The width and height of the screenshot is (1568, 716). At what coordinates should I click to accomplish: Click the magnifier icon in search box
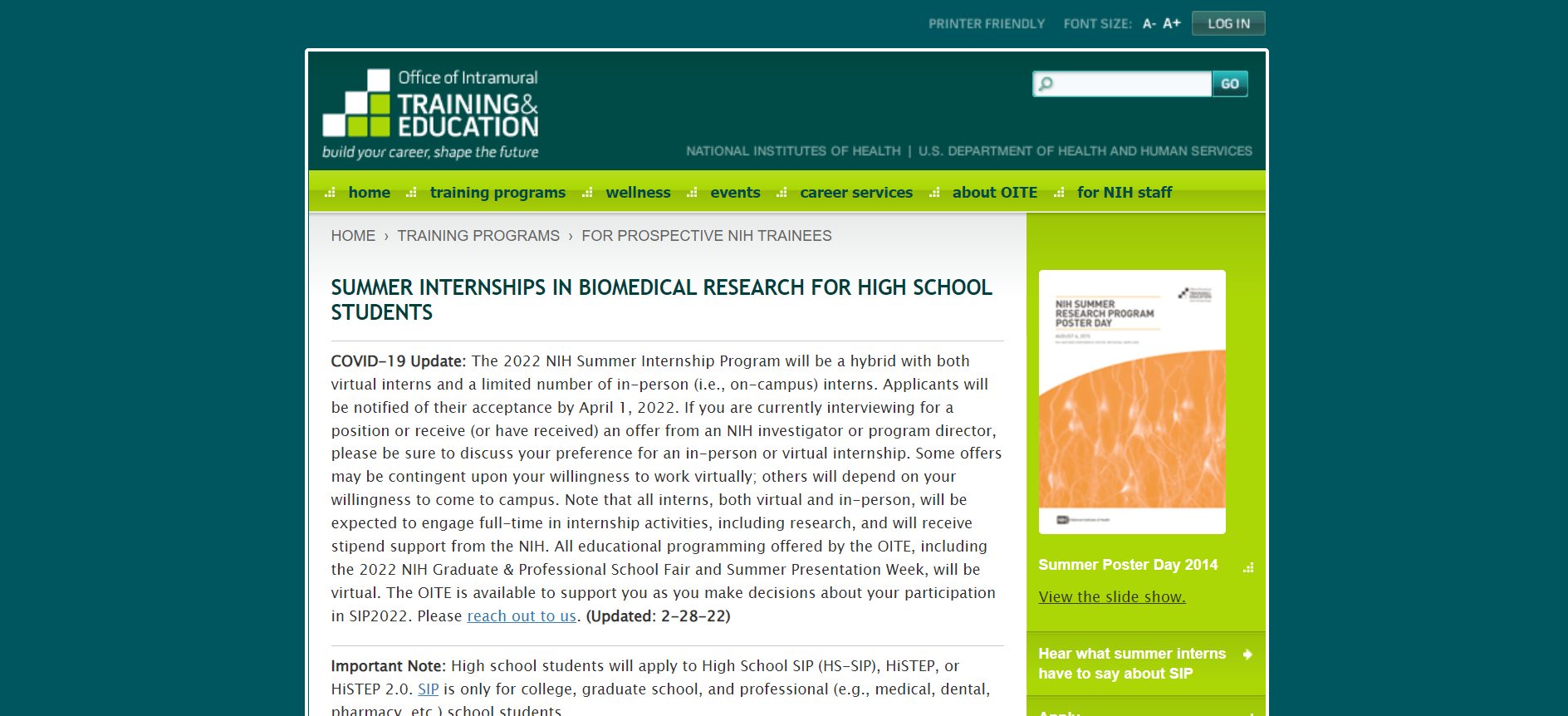pyautogui.click(x=1046, y=84)
